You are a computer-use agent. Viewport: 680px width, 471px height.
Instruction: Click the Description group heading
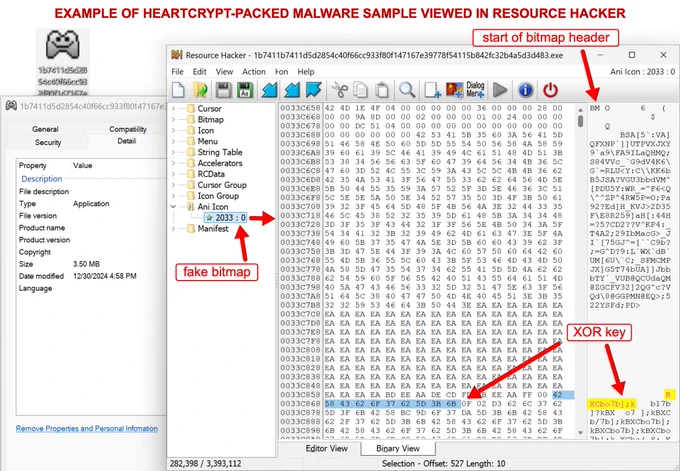(42, 179)
